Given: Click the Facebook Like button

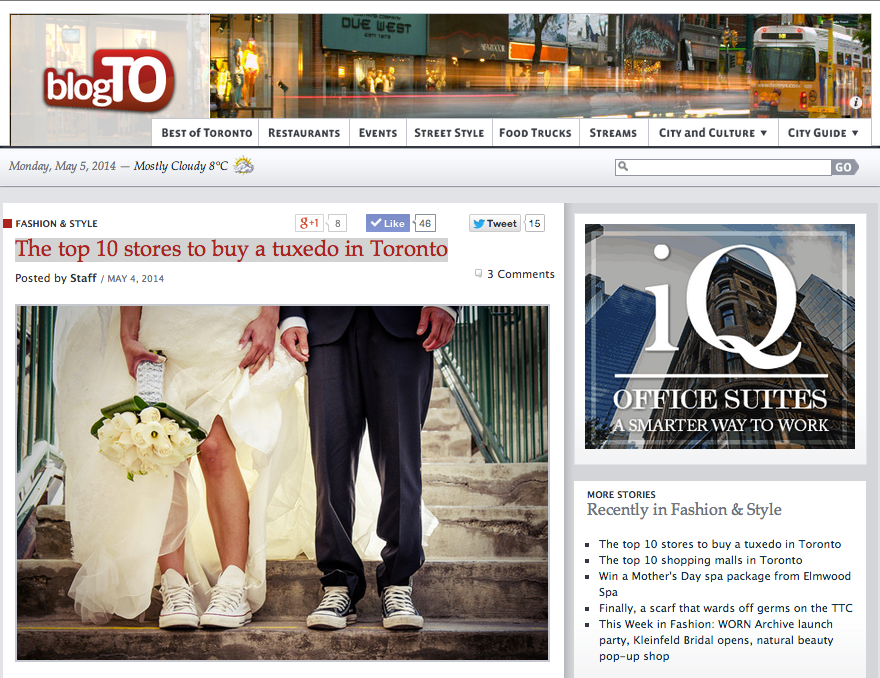Looking at the screenshot, I should (387, 222).
